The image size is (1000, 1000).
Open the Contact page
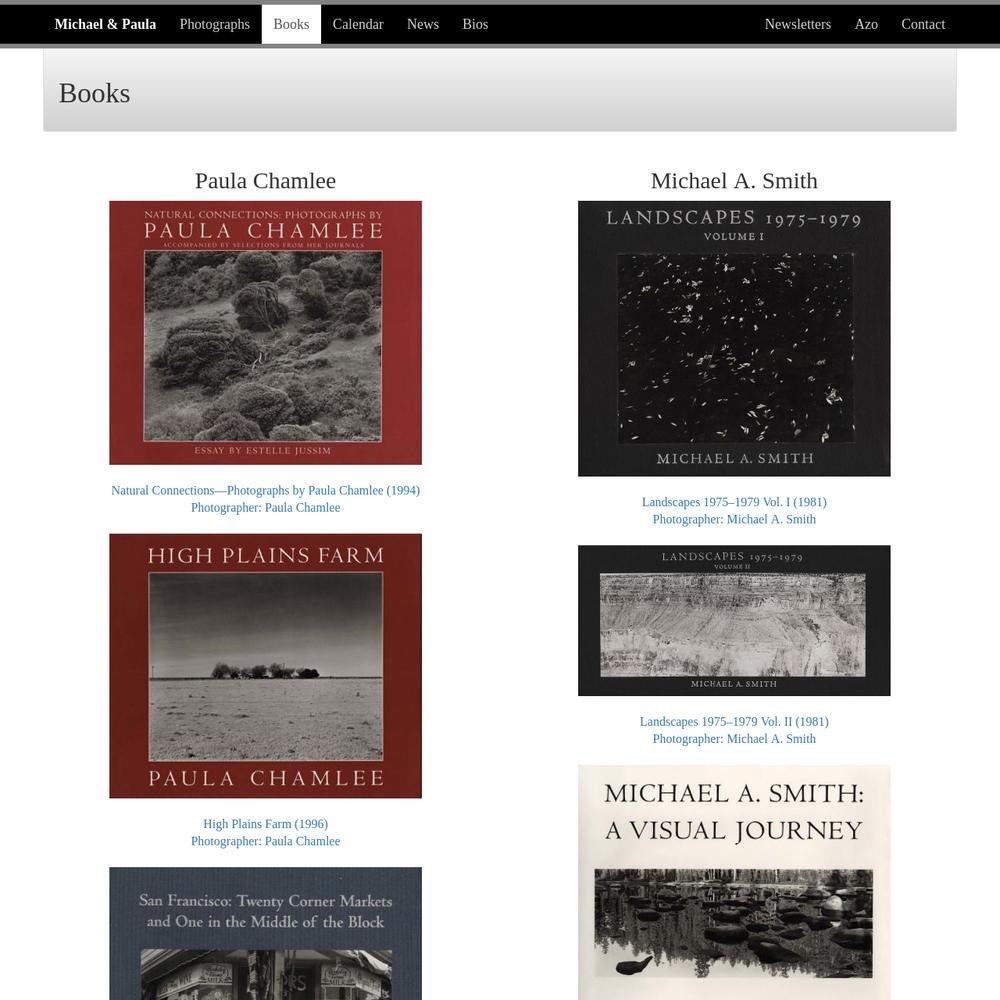[x=923, y=24]
